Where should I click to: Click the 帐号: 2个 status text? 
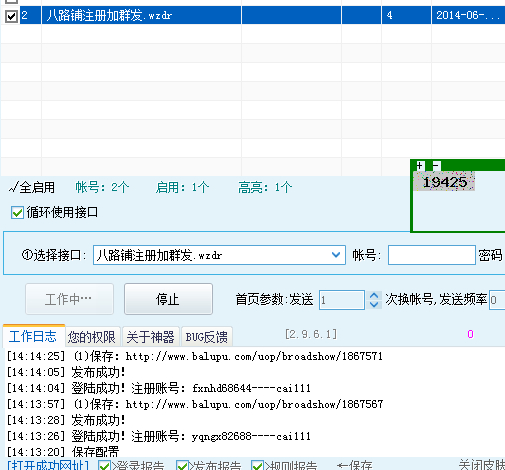coord(102,187)
